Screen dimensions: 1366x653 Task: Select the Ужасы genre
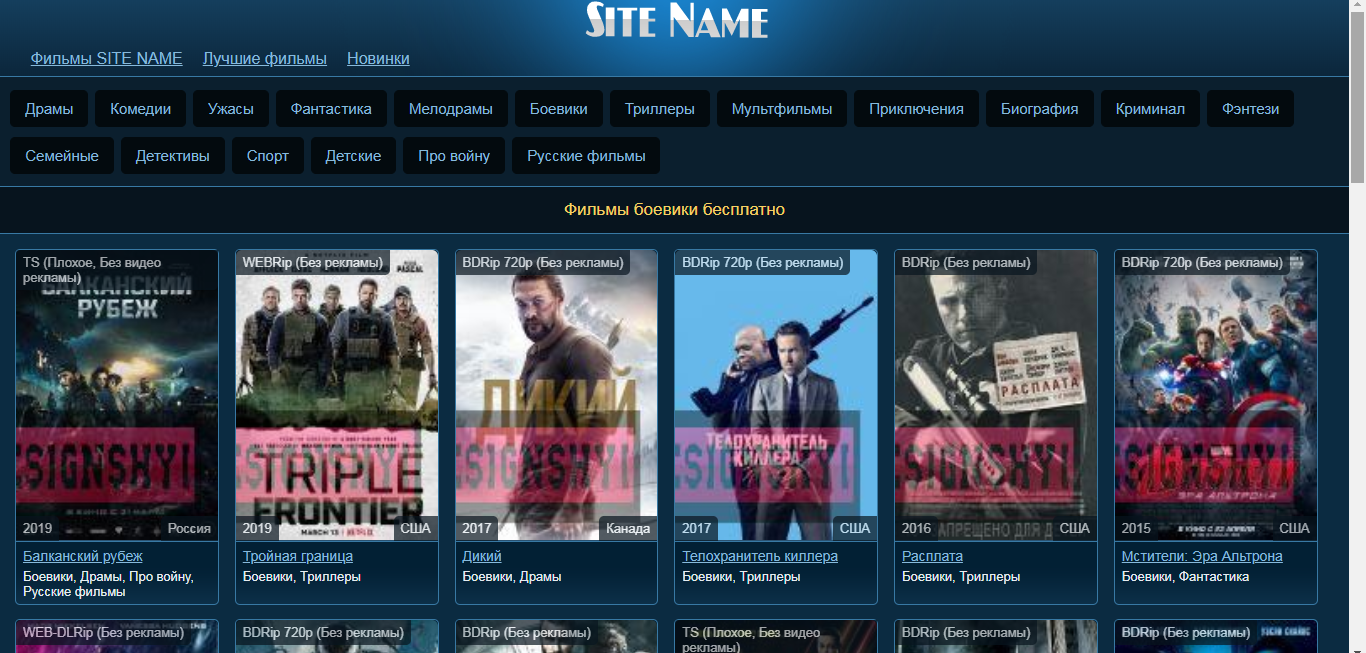[231, 109]
